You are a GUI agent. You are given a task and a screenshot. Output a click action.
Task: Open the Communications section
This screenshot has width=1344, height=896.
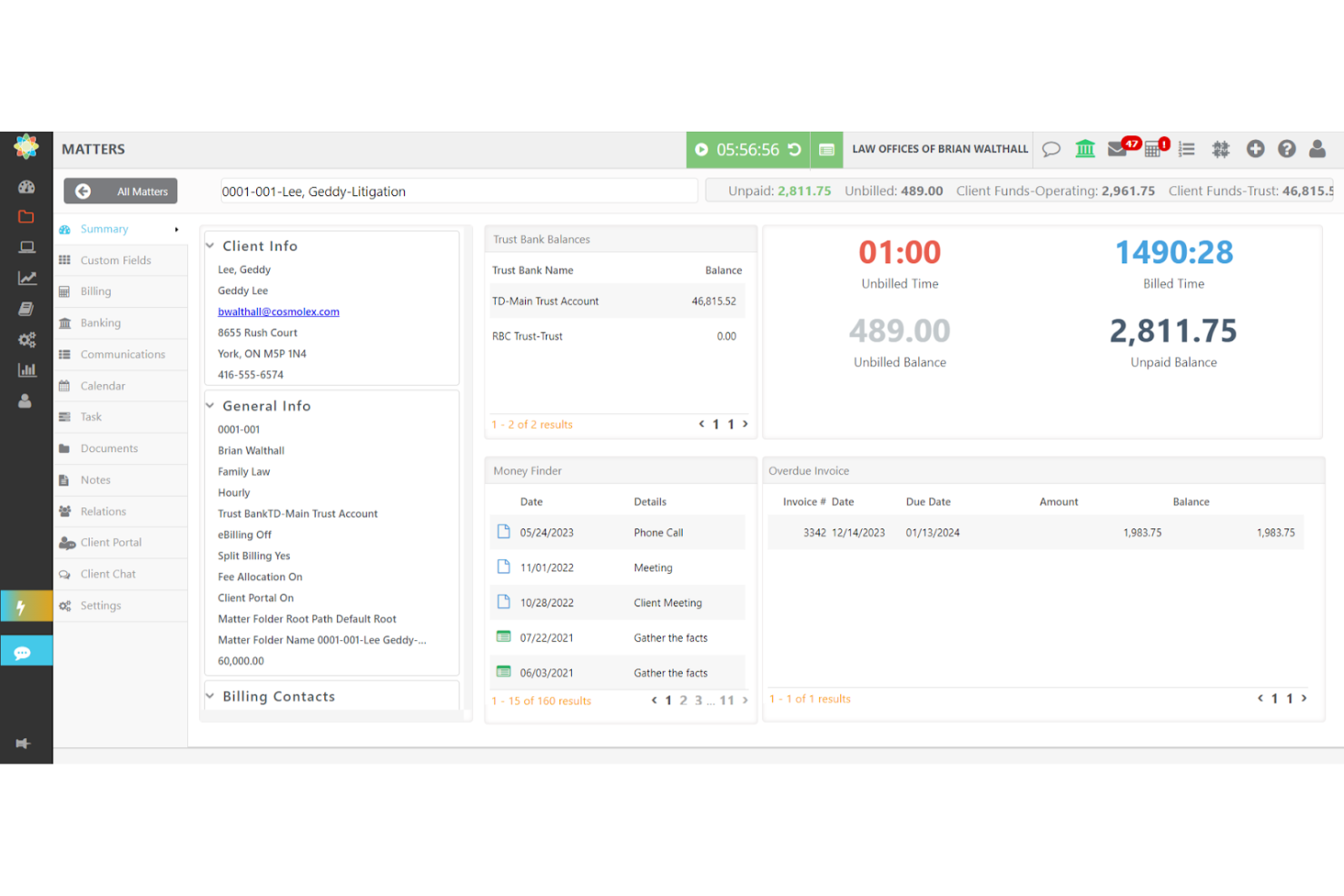123,354
